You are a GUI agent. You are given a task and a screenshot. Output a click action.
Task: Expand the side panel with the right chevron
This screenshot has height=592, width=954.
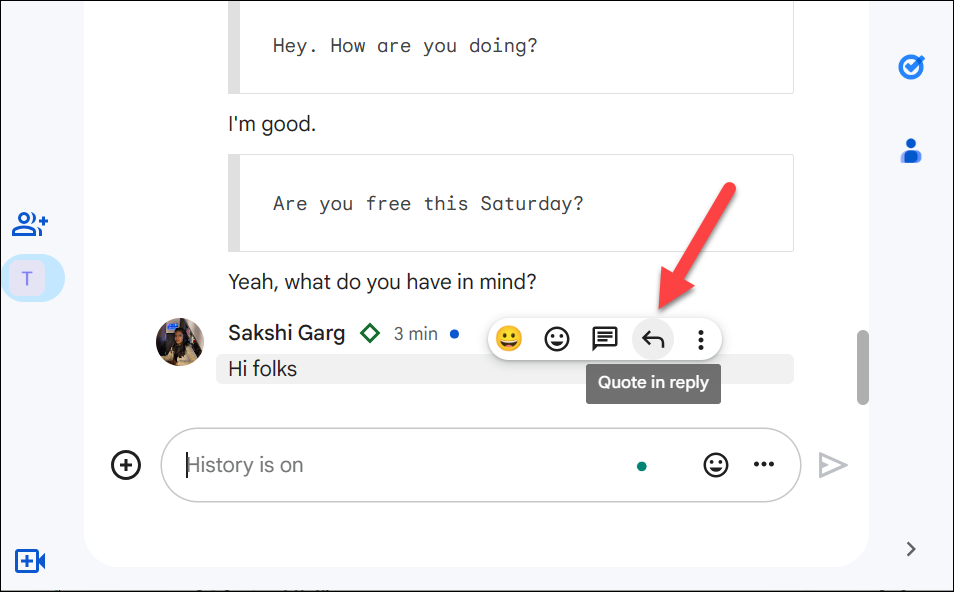(x=909, y=549)
